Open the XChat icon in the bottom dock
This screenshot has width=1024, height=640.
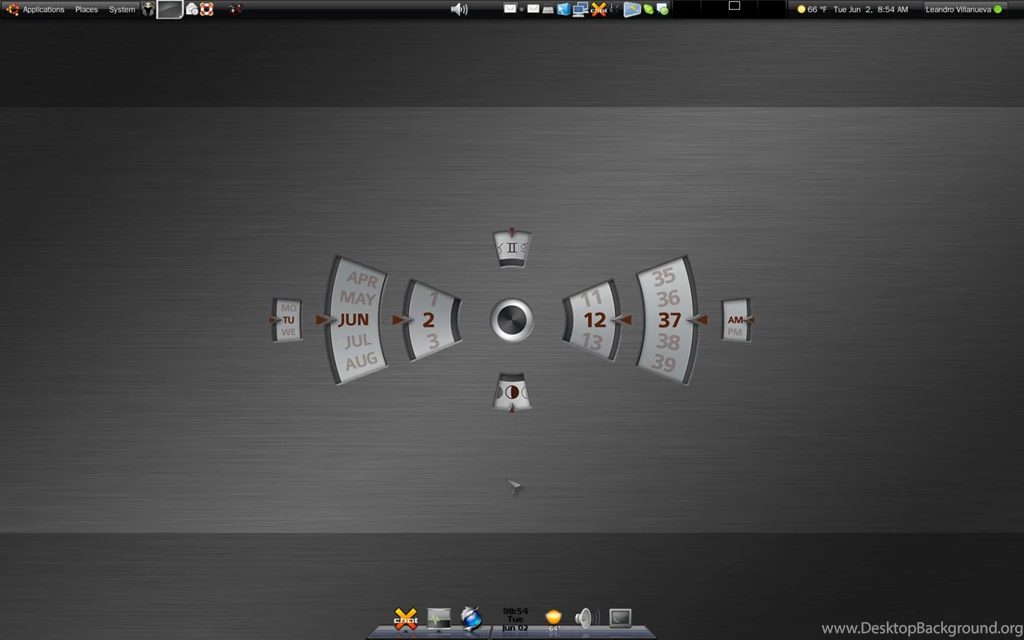tap(405, 619)
